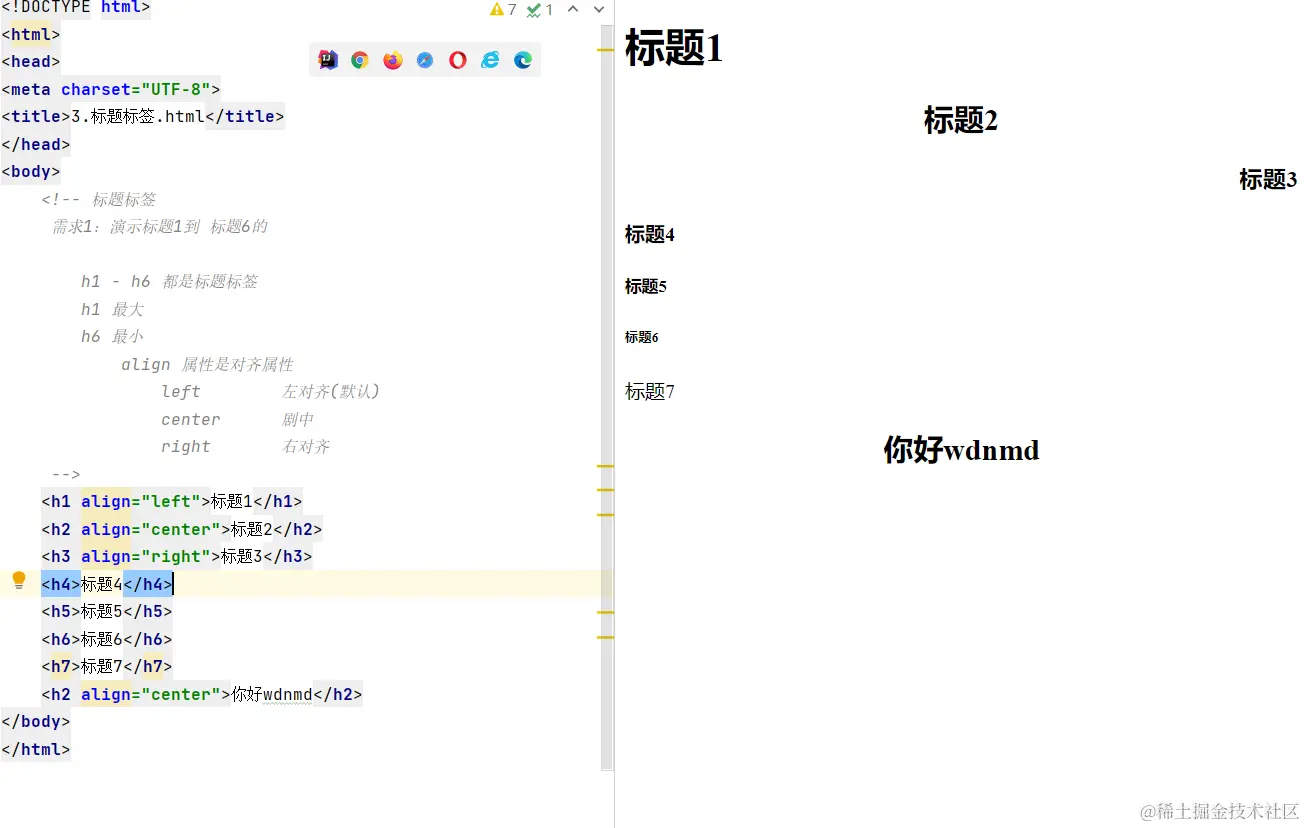Click the closing </body> tag

[x=36, y=721]
